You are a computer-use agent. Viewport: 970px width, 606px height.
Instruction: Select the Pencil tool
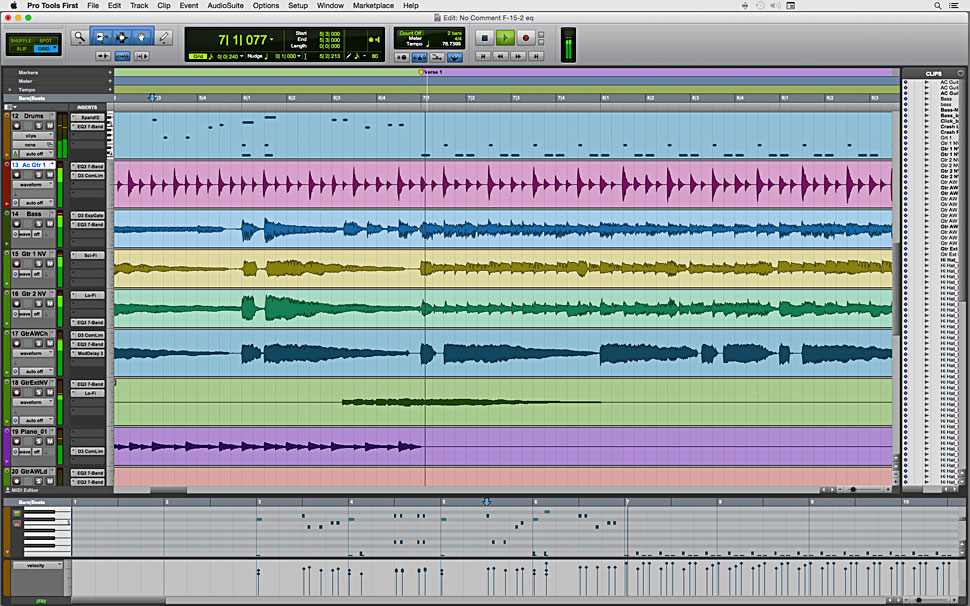coord(164,38)
